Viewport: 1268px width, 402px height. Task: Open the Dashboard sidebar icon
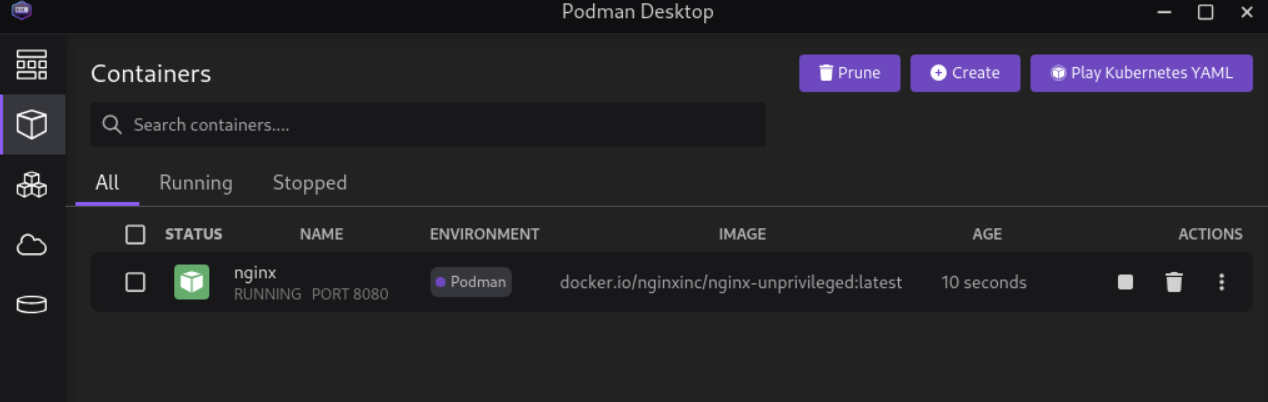32,66
